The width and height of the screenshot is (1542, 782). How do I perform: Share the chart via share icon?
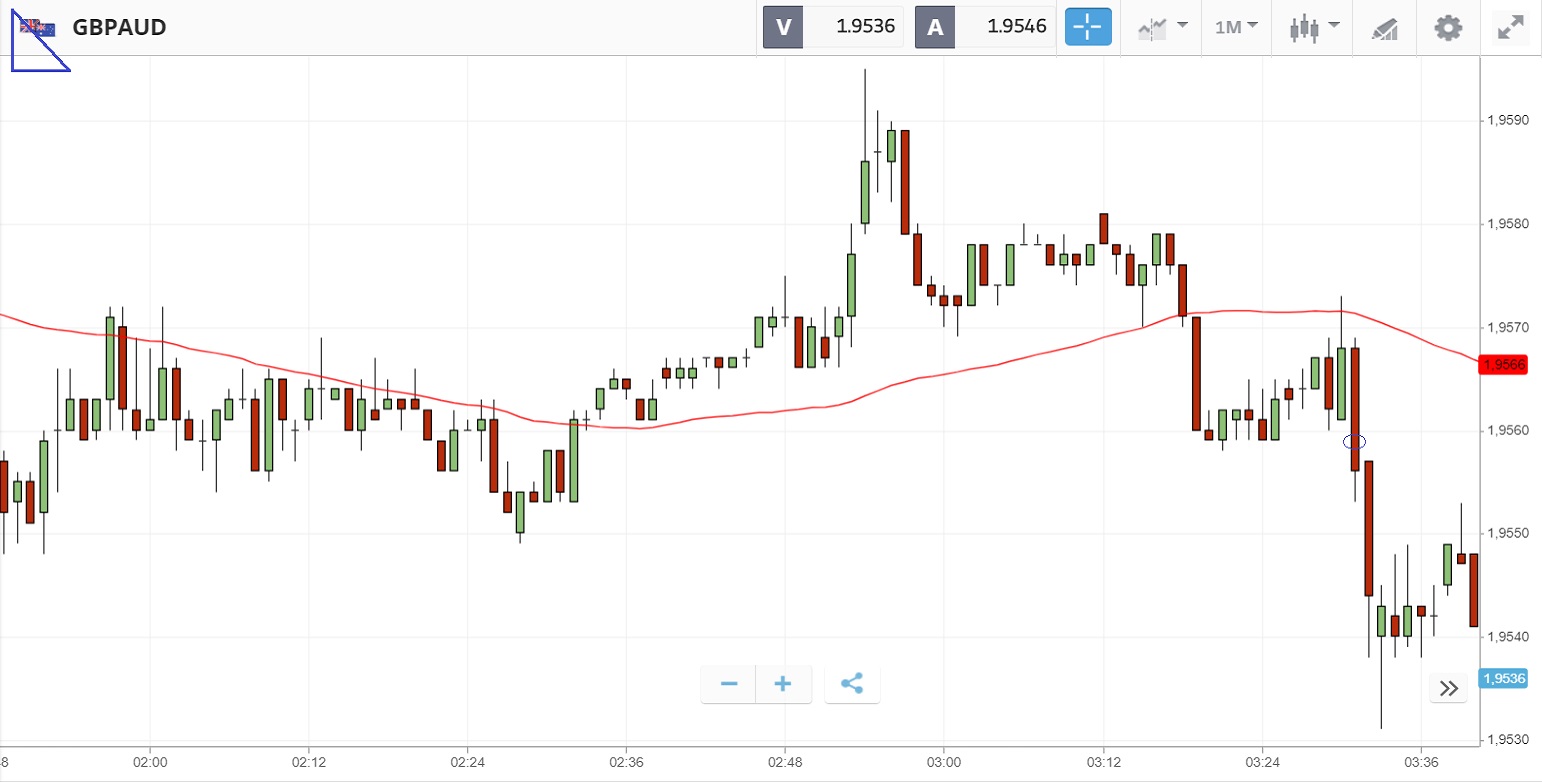click(852, 684)
